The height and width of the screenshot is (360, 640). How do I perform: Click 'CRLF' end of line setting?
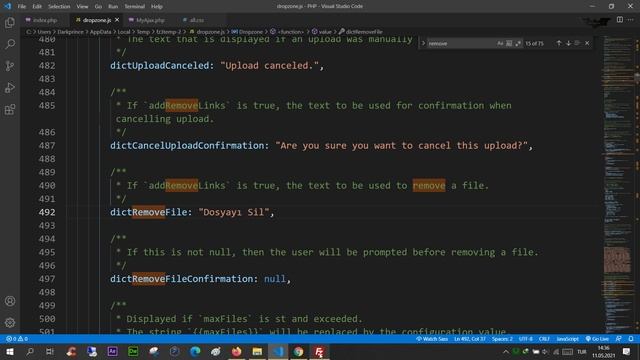544,339
